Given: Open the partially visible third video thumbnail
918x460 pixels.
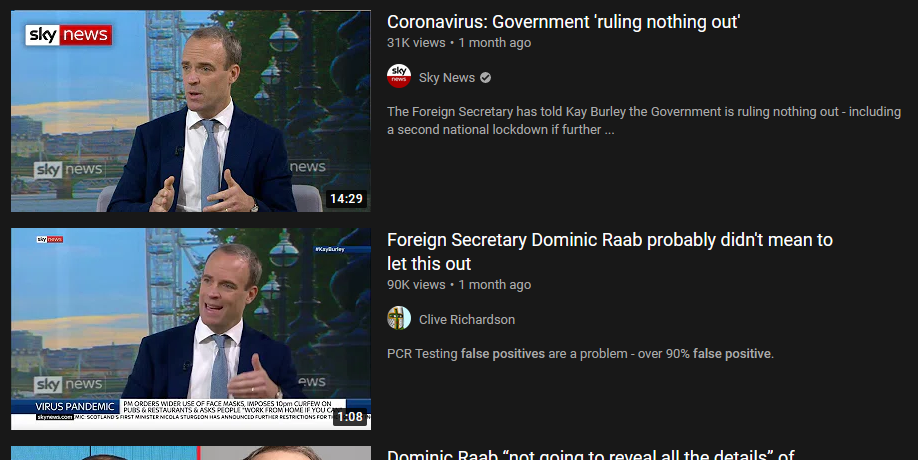Looking at the screenshot, I should 191,453.
